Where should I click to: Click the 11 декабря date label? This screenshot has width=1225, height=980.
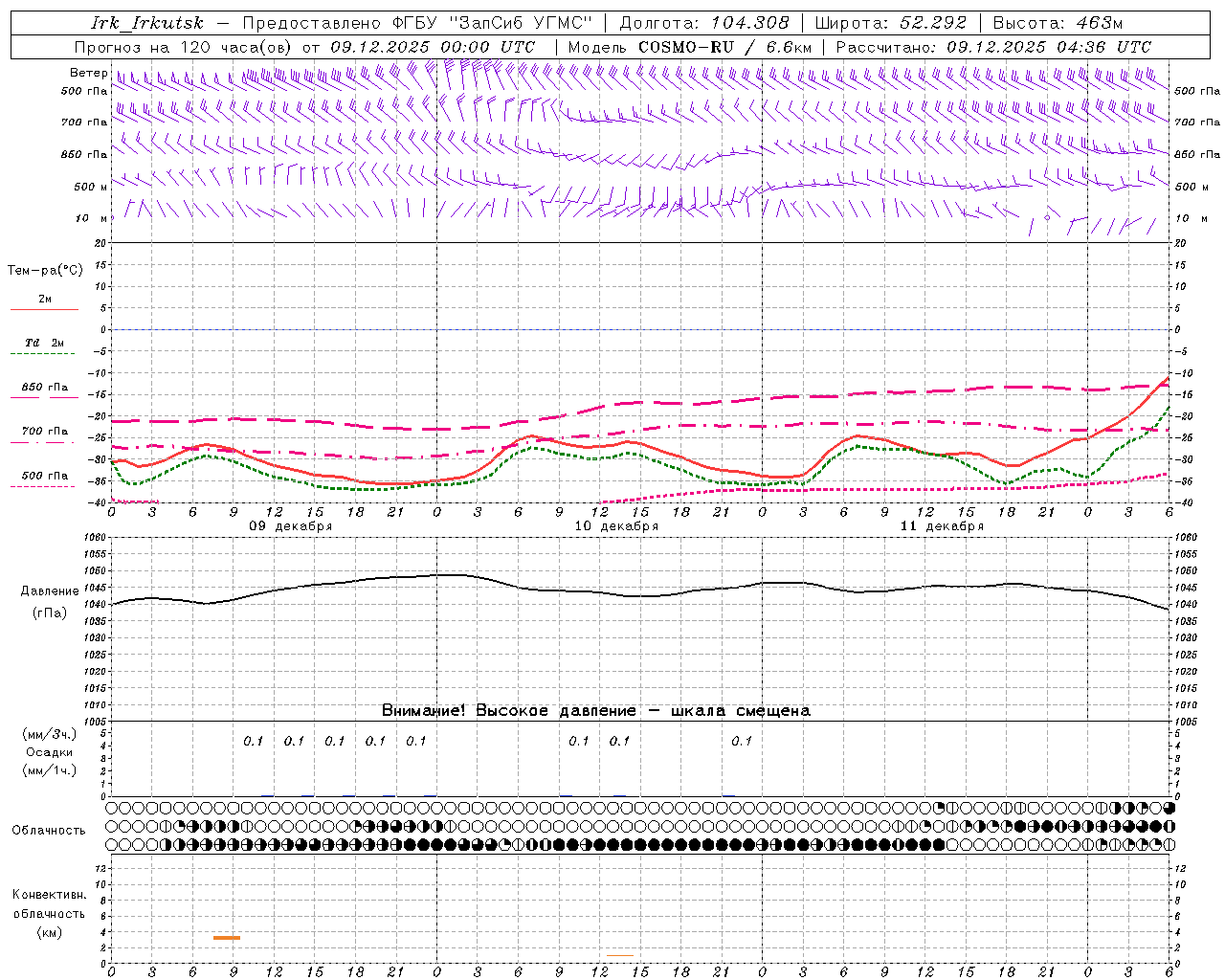coord(942,526)
